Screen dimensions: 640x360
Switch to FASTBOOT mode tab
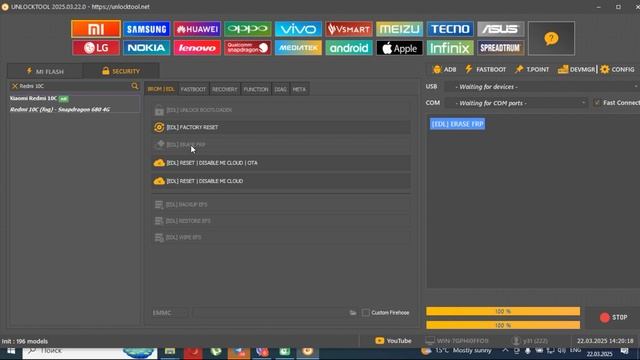pyautogui.click(x=193, y=89)
